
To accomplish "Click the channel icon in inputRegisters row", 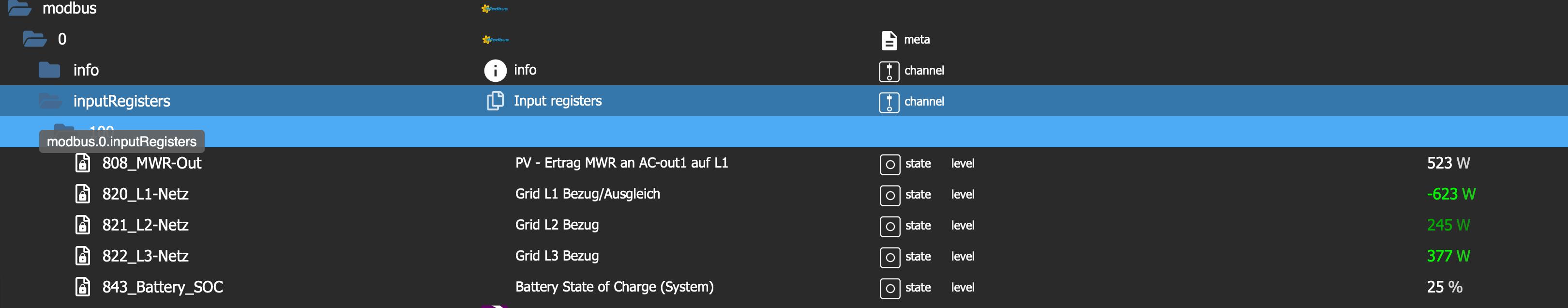I will pyautogui.click(x=889, y=102).
